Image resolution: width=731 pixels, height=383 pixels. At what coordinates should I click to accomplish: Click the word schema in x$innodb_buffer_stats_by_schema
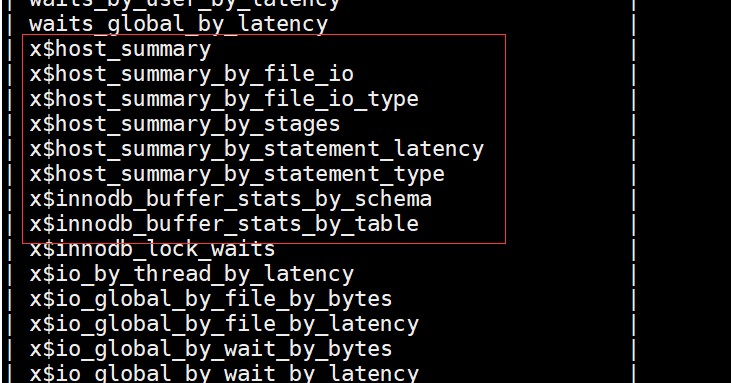[393, 199]
